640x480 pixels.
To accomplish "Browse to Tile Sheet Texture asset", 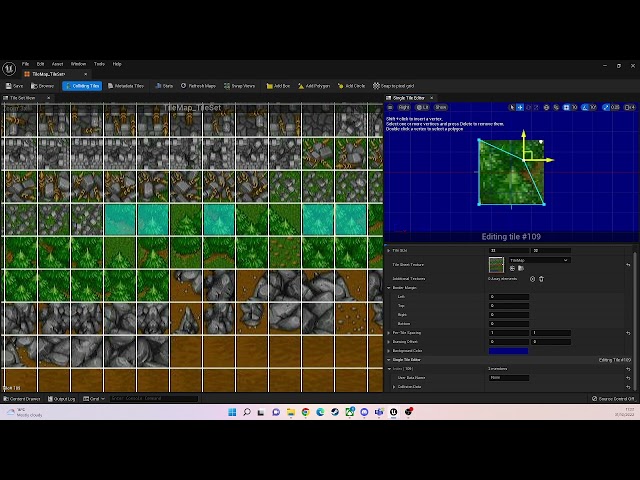I will 521,269.
